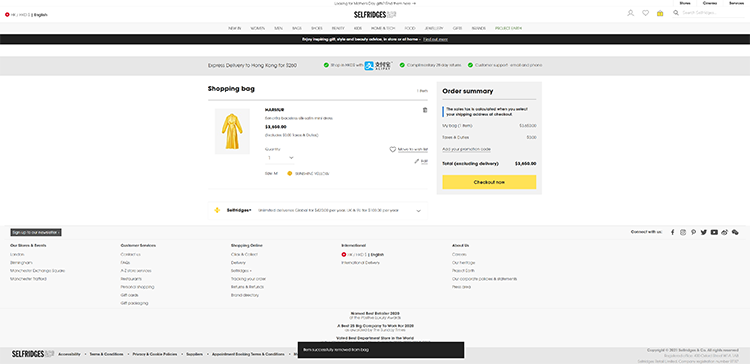Open Personal shopping footer link
Image resolution: width=750 pixels, height=364 pixels.
(137, 287)
